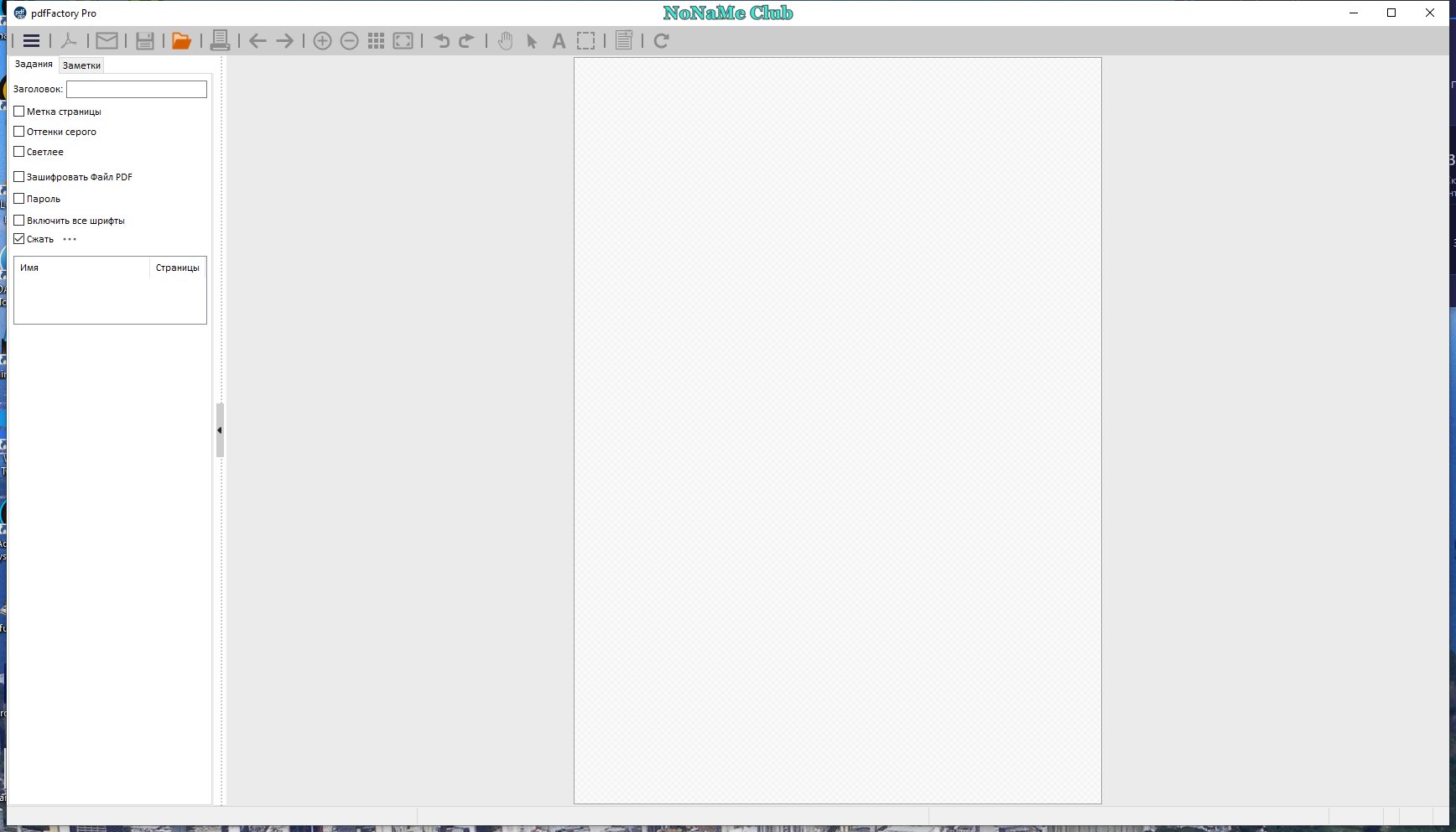Collapse the left side panel arrow

click(220, 430)
